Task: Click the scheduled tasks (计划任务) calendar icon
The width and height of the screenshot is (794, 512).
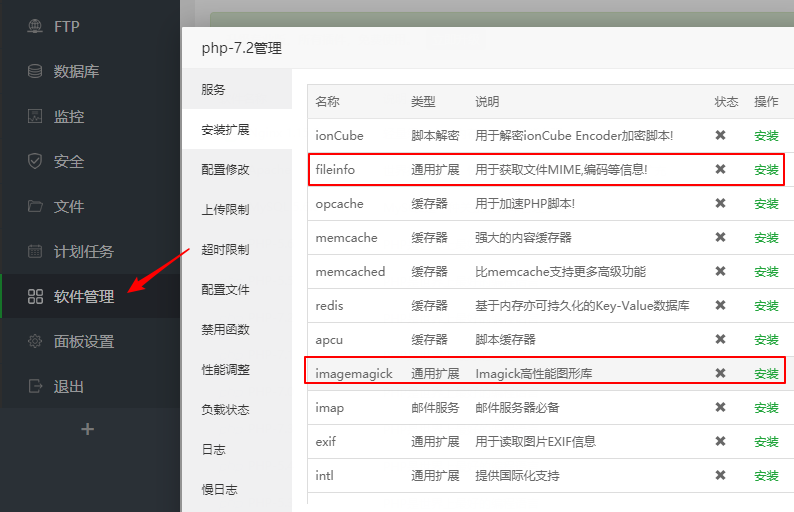Action: (x=35, y=251)
